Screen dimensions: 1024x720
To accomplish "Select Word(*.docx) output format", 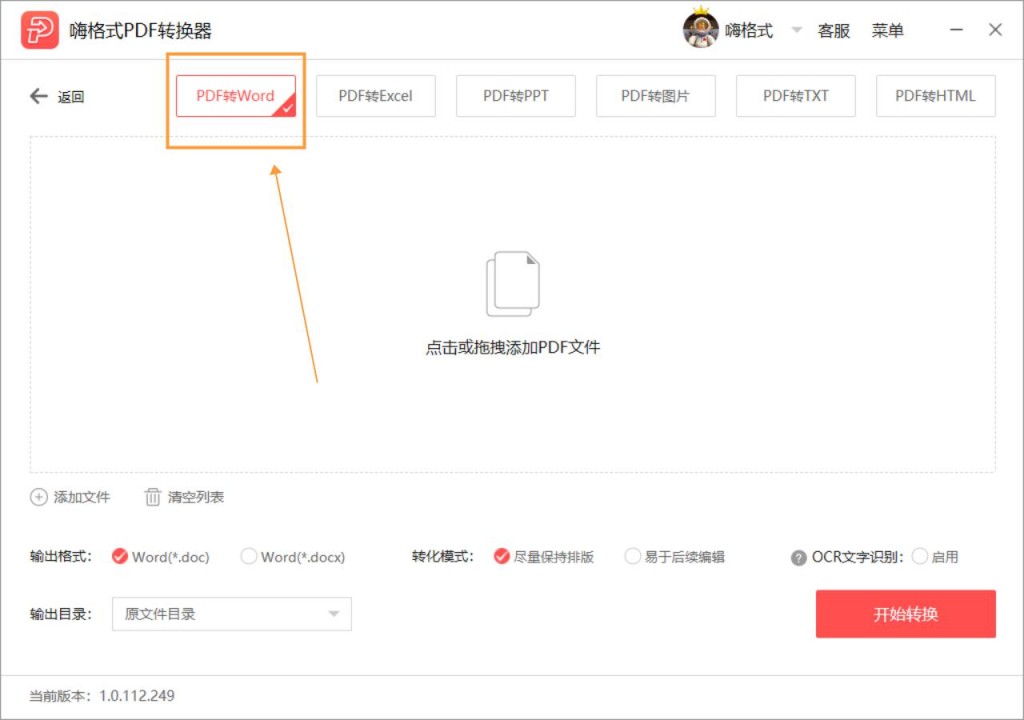I will 293,557.
